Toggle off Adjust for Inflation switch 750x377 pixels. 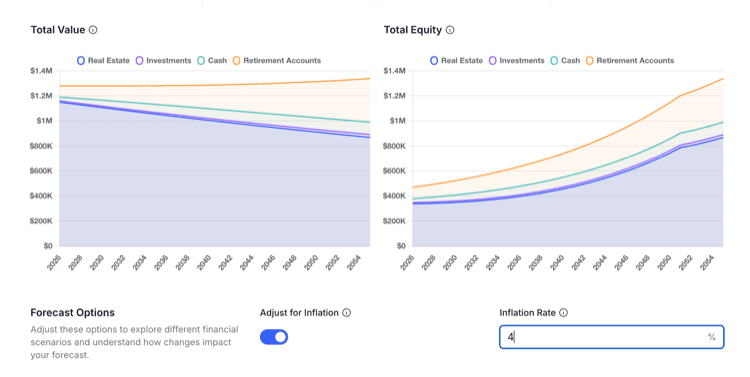(x=274, y=337)
